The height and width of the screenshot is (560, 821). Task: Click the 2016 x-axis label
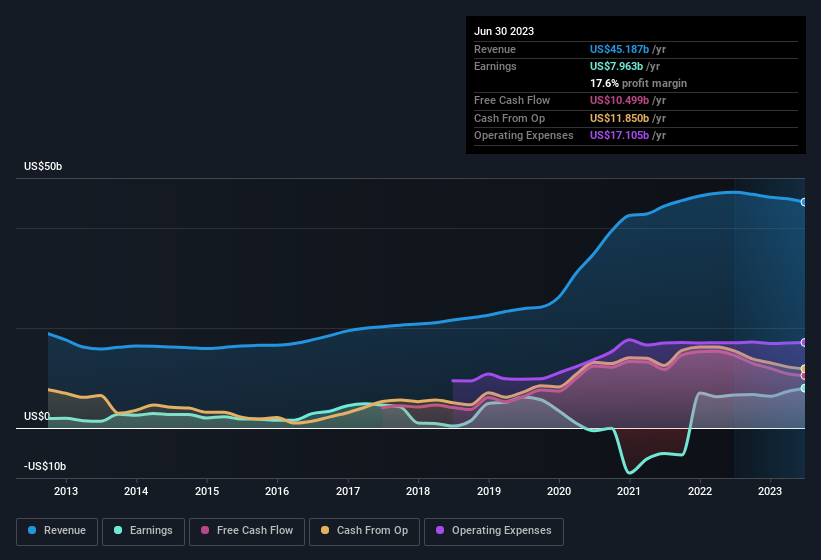point(277,491)
